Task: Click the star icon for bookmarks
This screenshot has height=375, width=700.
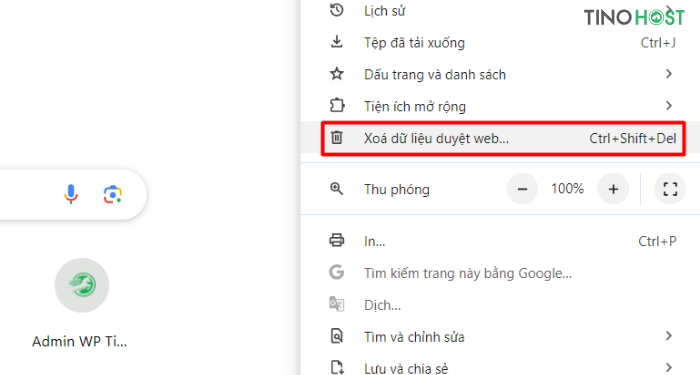Action: [x=337, y=74]
